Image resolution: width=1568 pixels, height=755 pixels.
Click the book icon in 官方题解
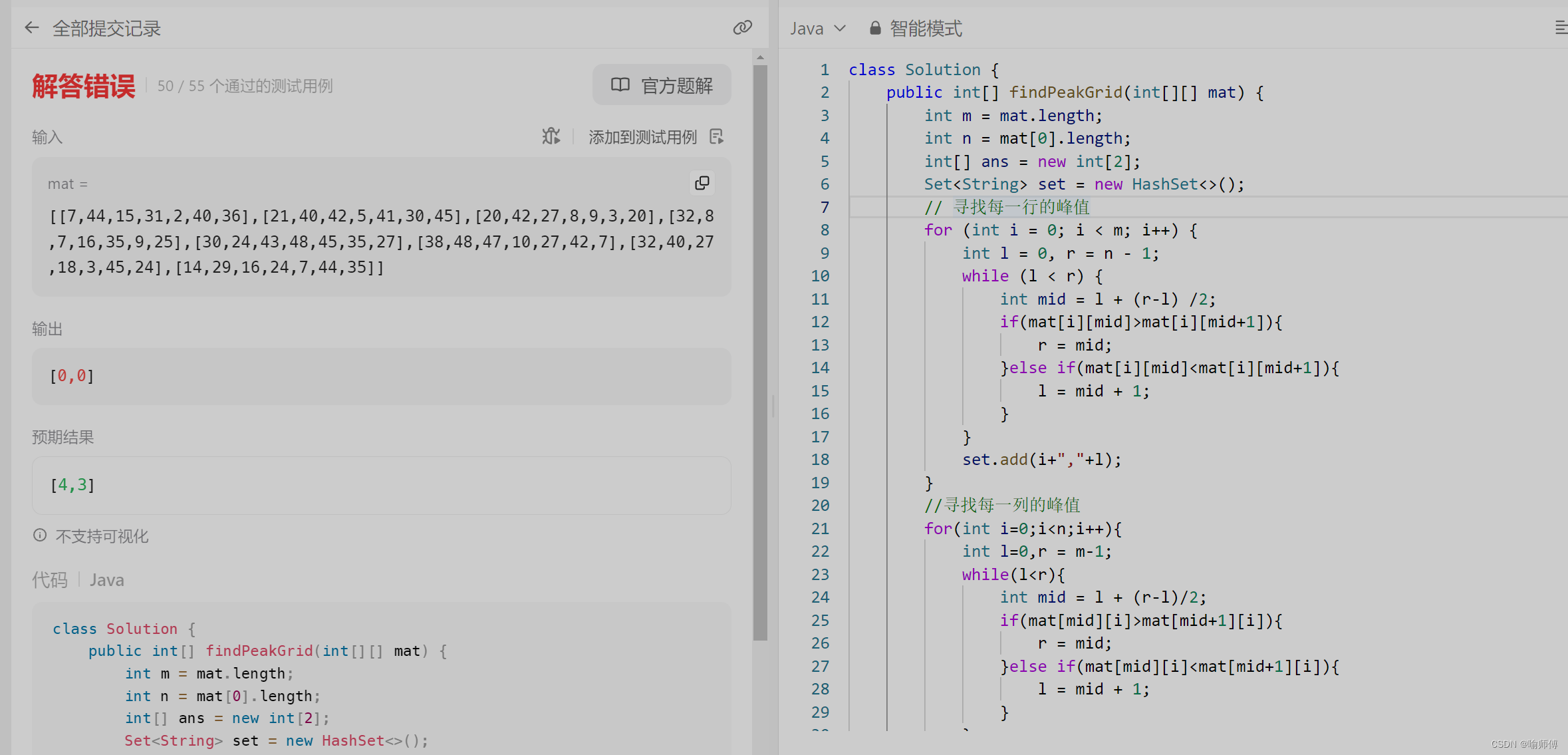pyautogui.click(x=620, y=85)
